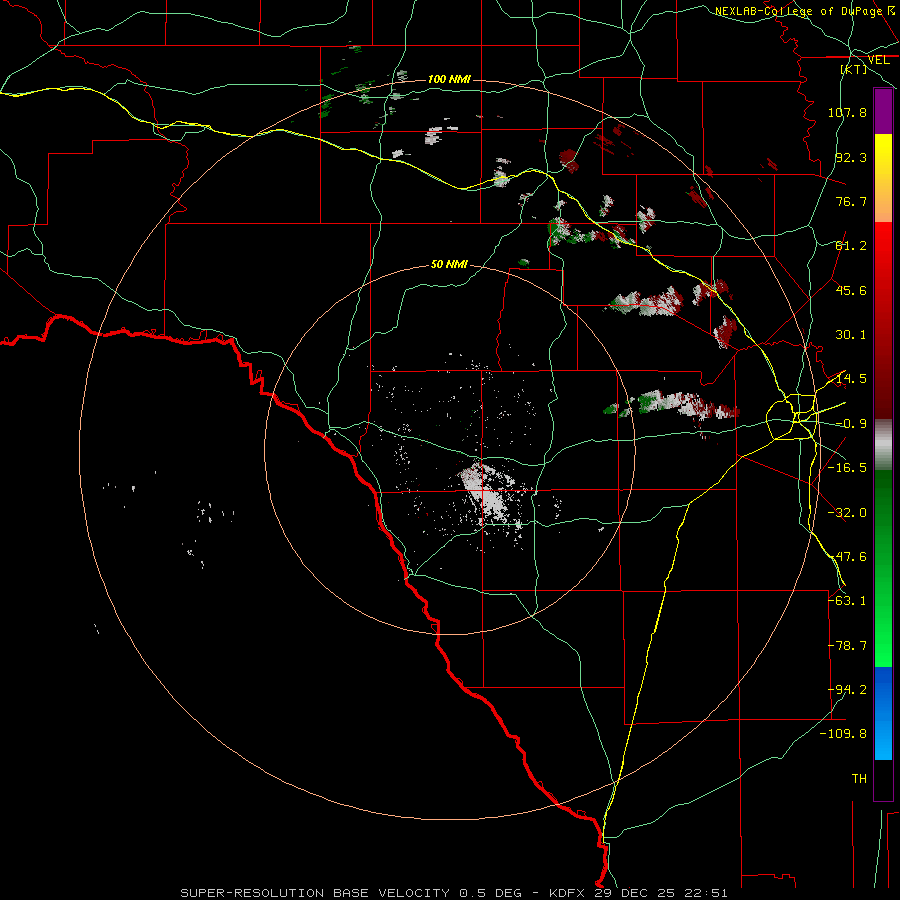Pick the blue segment of the color bar

883,713
